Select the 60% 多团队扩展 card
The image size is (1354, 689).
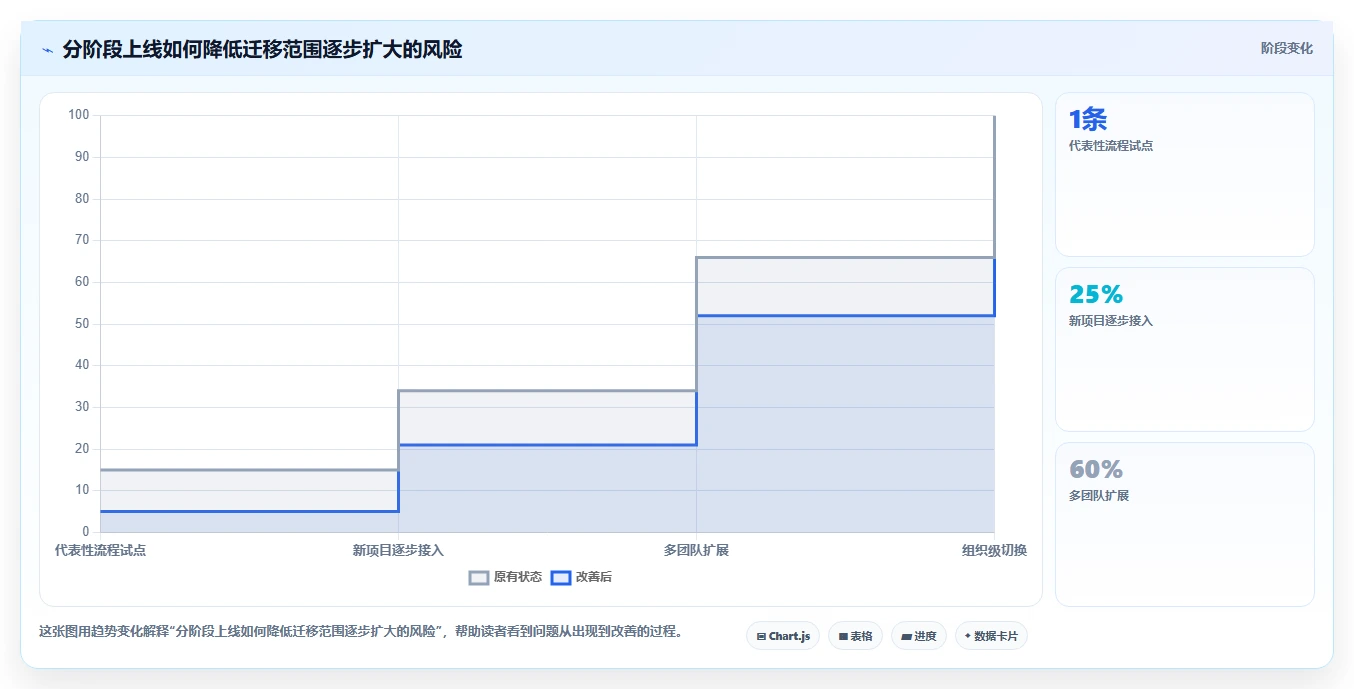point(1184,524)
